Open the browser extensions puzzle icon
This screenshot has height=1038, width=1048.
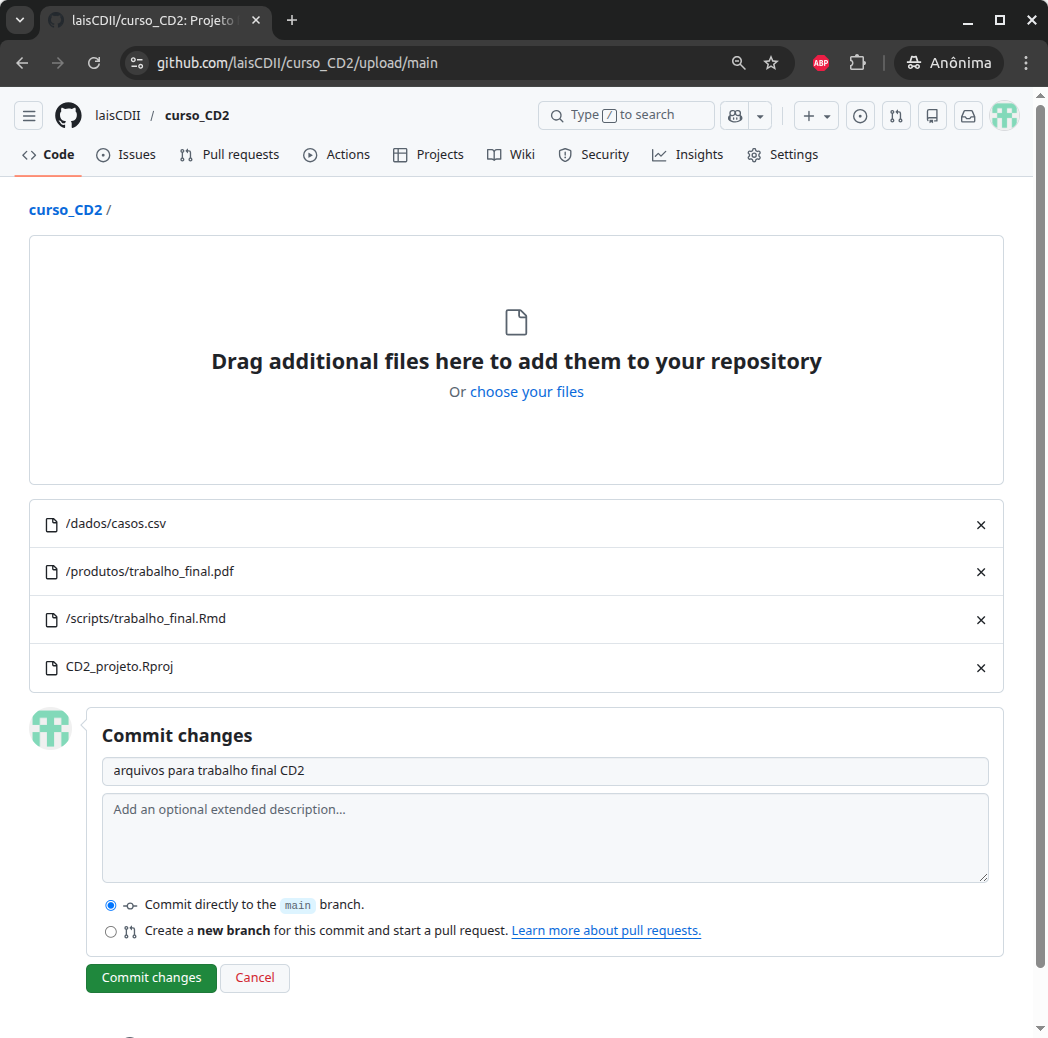click(857, 63)
